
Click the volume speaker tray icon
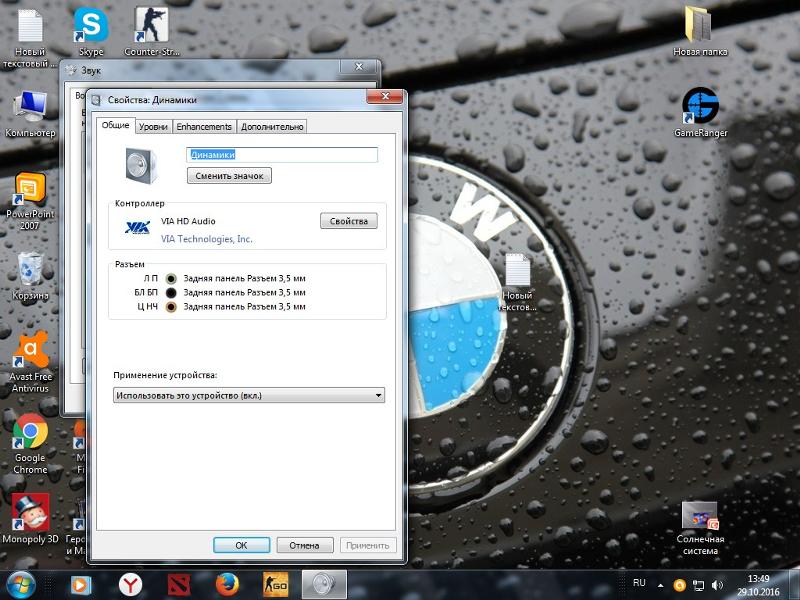(x=718, y=585)
